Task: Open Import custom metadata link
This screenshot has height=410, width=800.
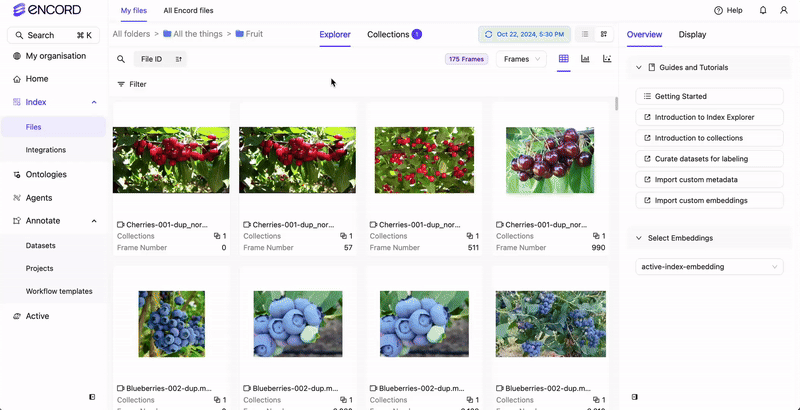Action: 709,180
